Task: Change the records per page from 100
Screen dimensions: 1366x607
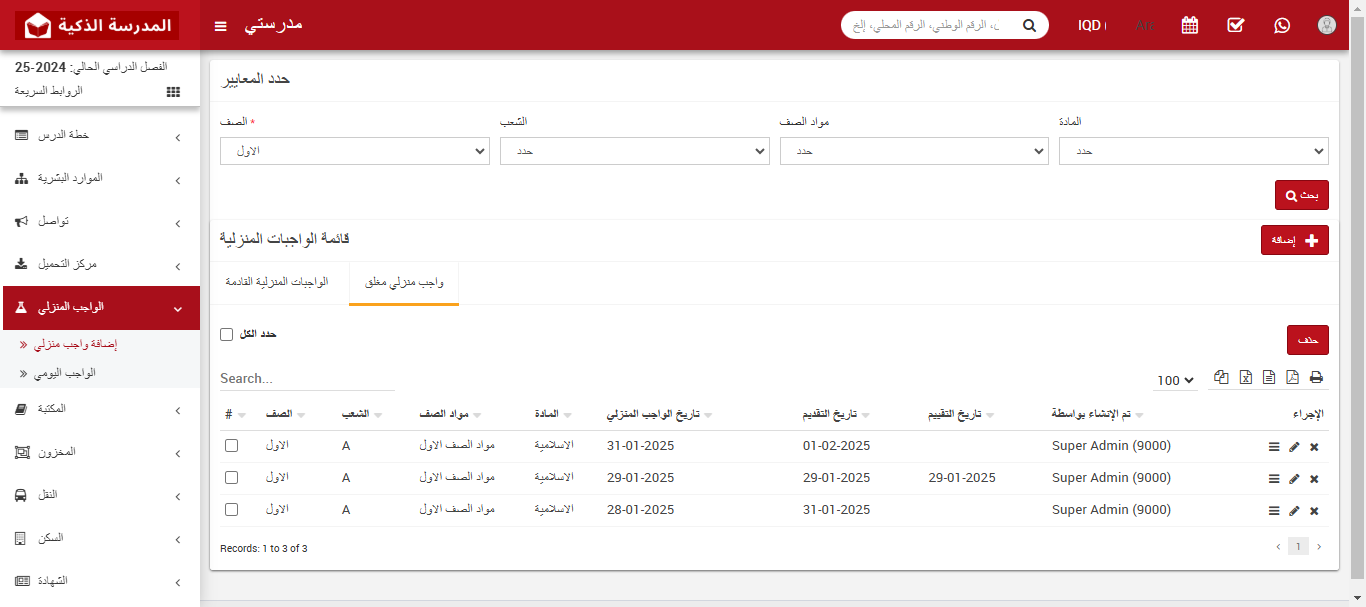Action: click(1174, 380)
